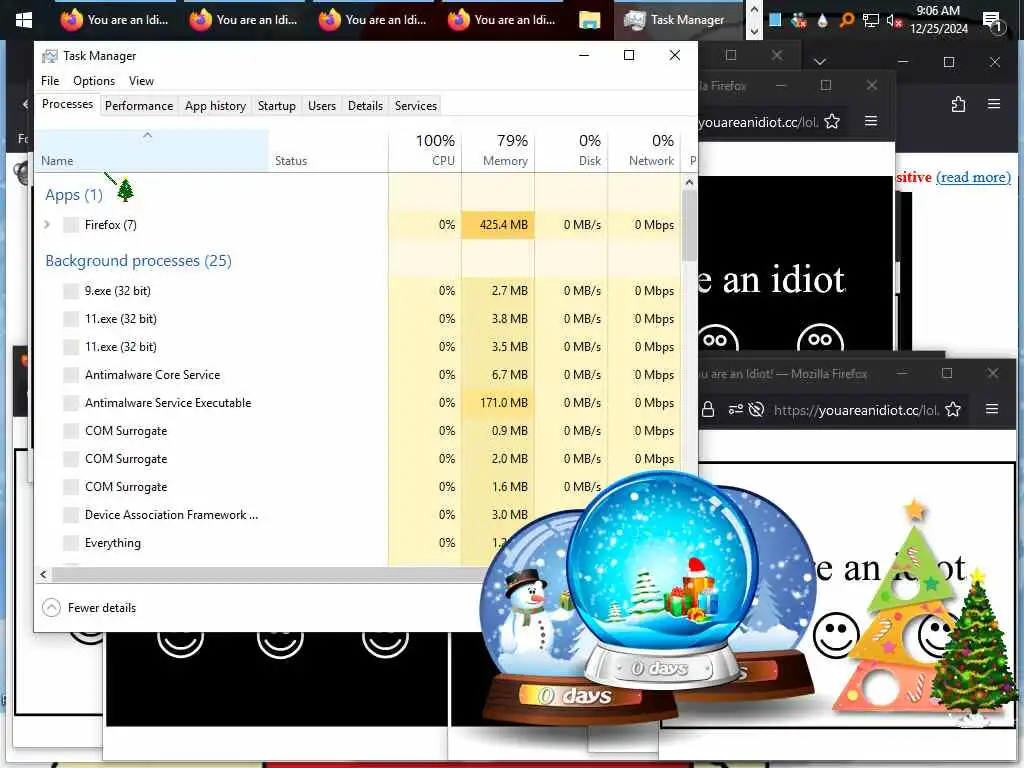1024x768 pixels.
Task: Open hamburger menu in lower Firefox window
Action: click(992, 409)
